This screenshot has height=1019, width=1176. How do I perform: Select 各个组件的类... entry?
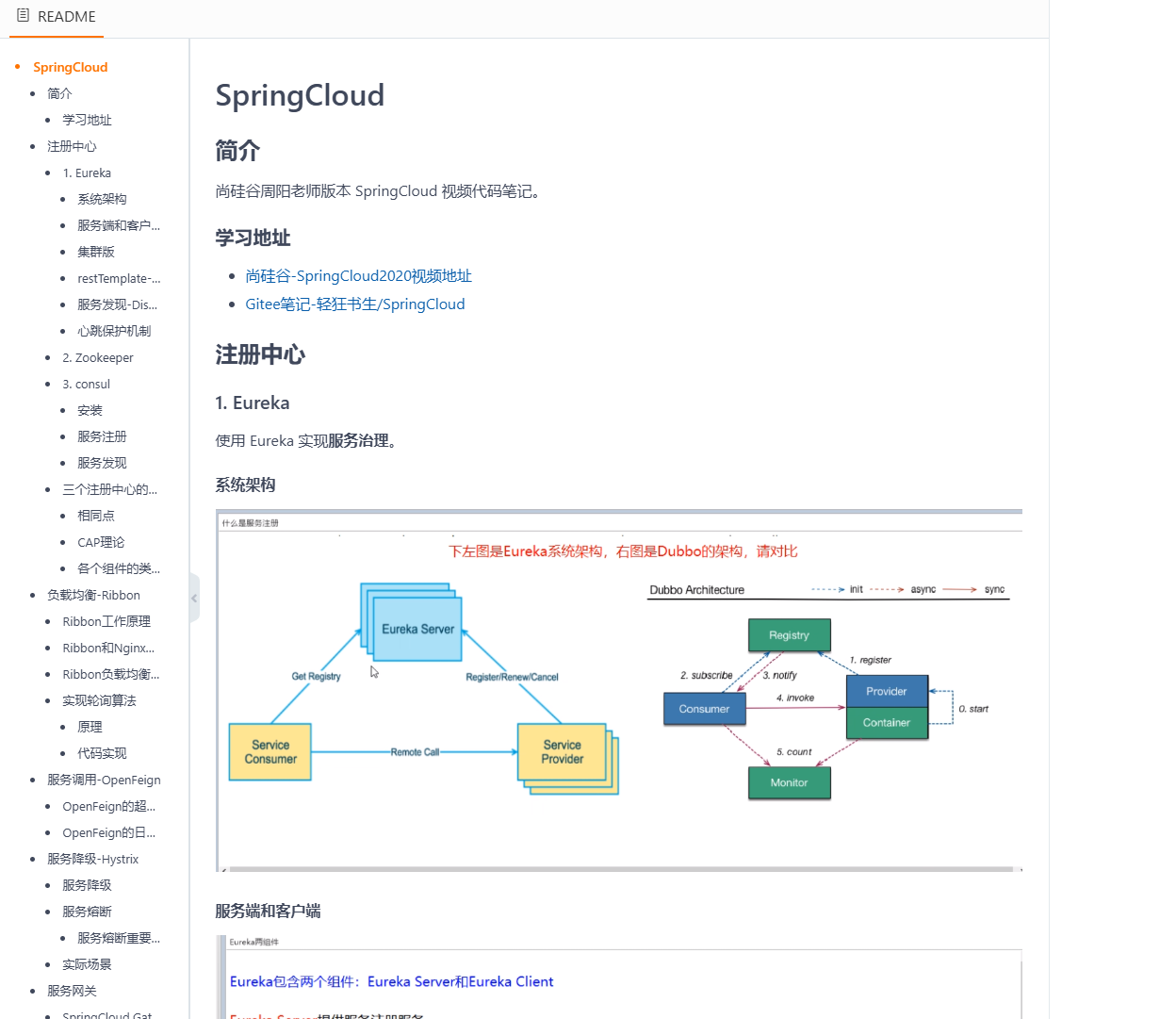119,568
